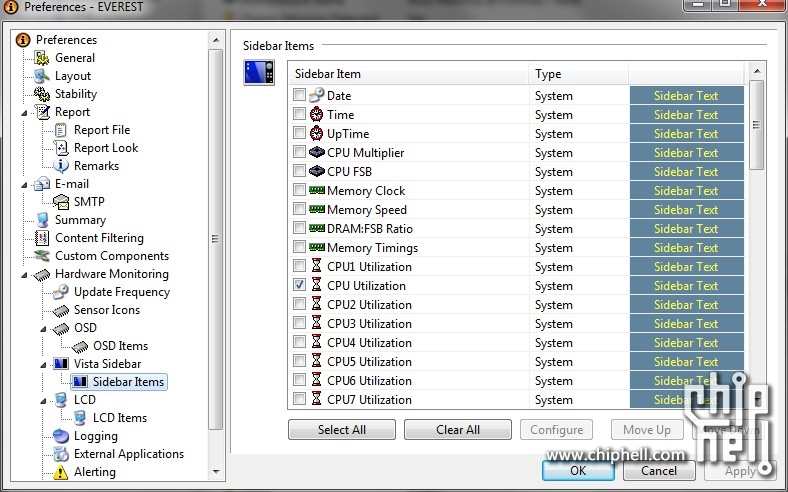Click the Sensor Icons chip icon

tap(61, 311)
